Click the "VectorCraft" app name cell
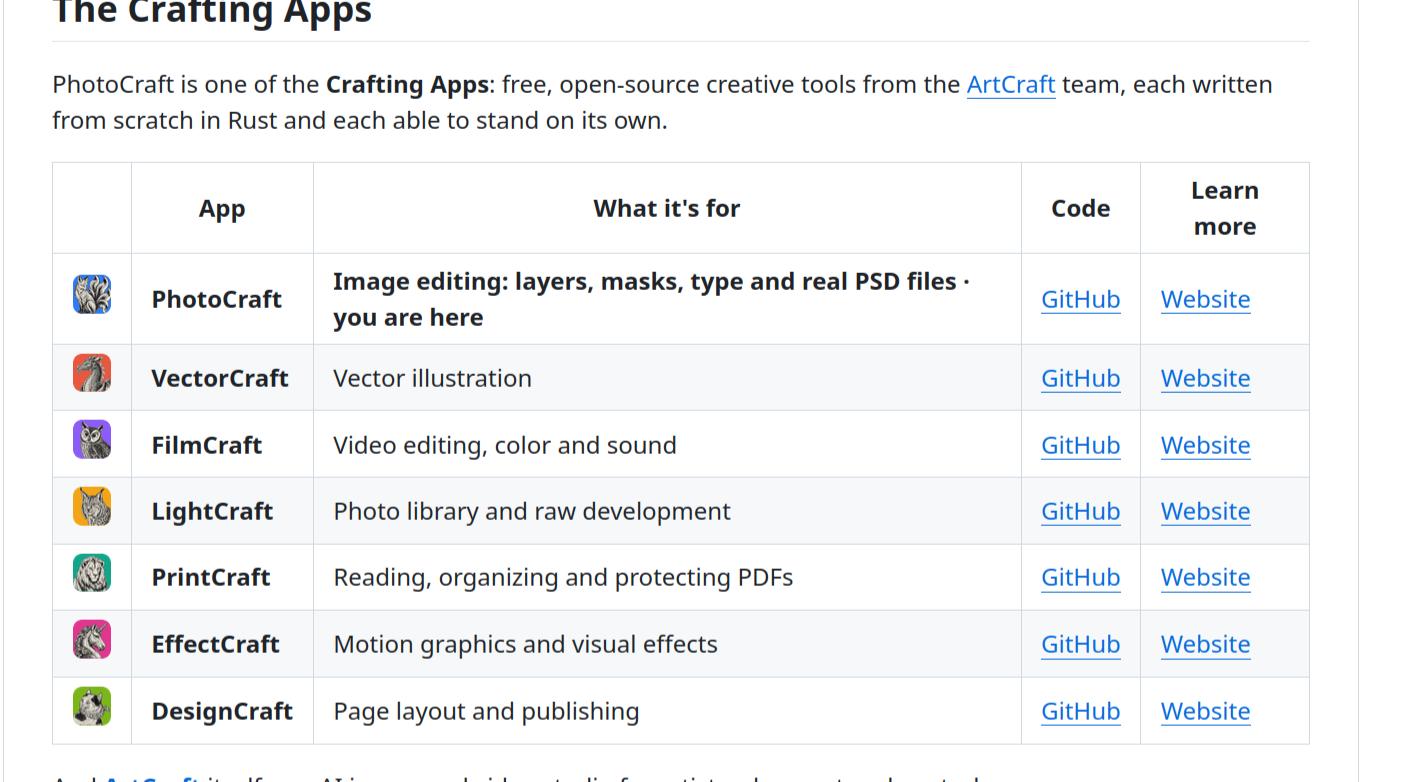Screen dimensions: 1422x782 pyautogui.click(x=222, y=378)
